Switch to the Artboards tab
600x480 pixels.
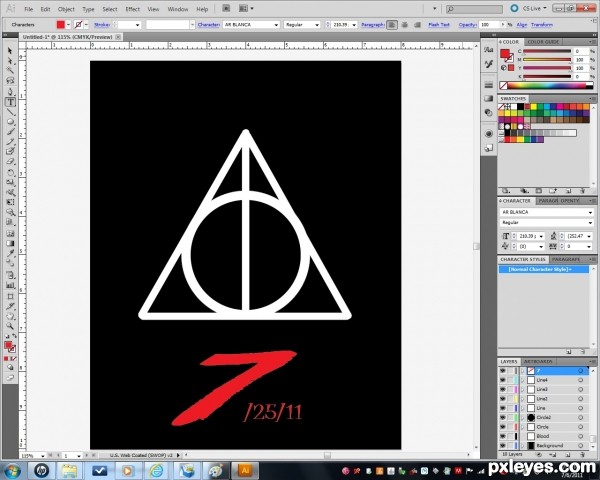coord(538,361)
